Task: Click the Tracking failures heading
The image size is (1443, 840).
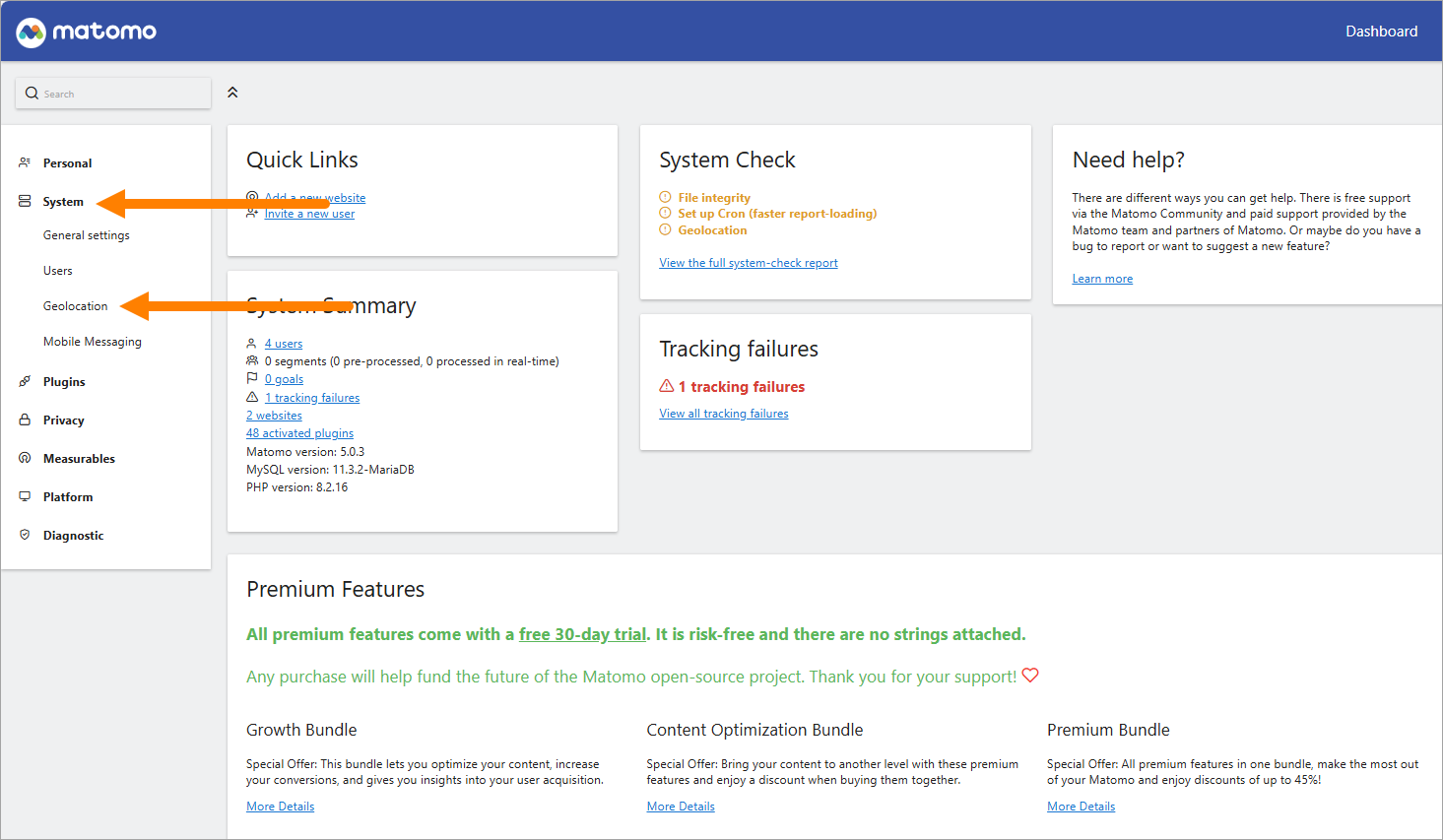Action: 739,349
